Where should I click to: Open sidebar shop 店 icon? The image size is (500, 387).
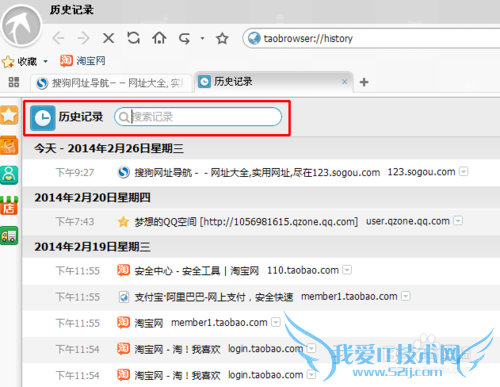click(x=9, y=205)
